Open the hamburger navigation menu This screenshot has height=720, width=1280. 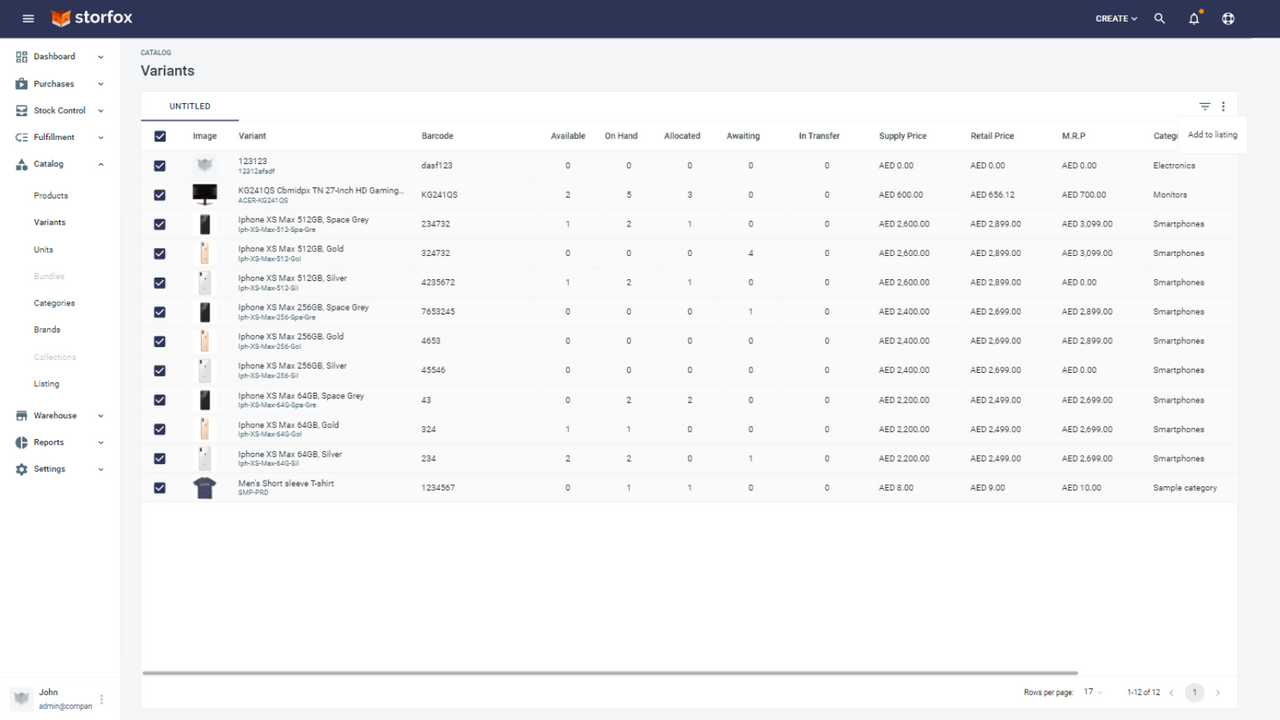pos(28,18)
